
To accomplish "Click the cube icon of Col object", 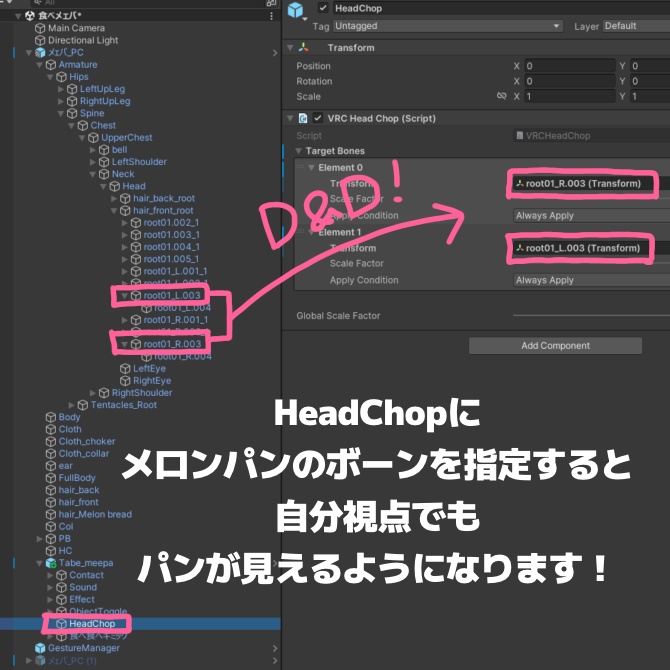I will (x=51, y=526).
